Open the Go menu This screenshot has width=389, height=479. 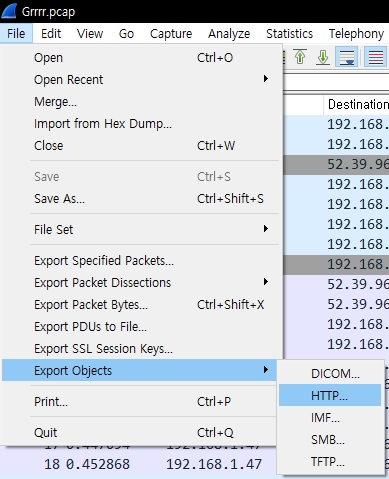click(x=126, y=34)
